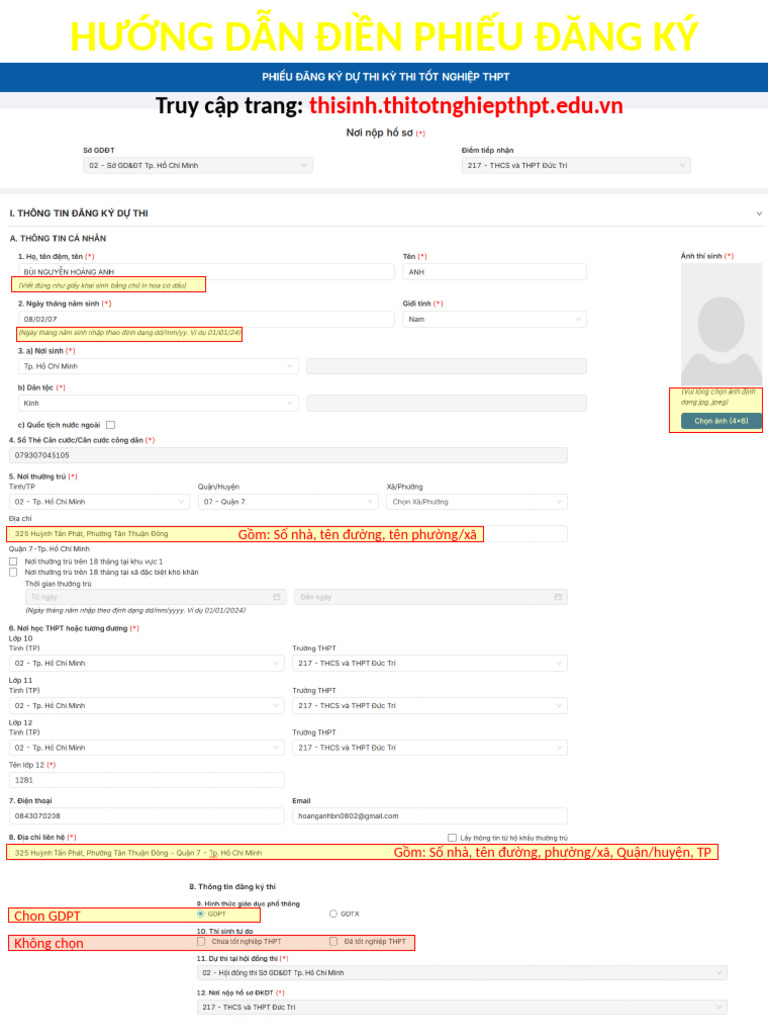Open the Lớp 12 Trường THPT dropdown

pos(430,747)
